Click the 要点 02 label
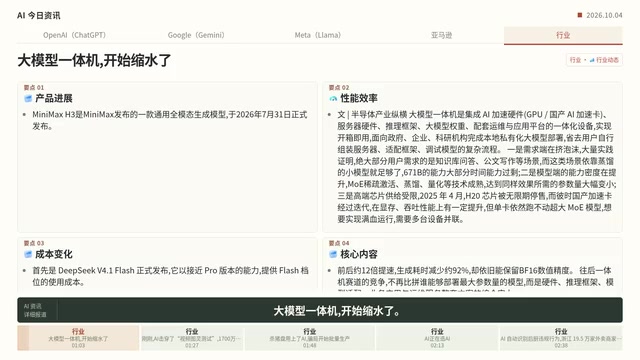The height and width of the screenshot is (360, 640). (x=339, y=87)
